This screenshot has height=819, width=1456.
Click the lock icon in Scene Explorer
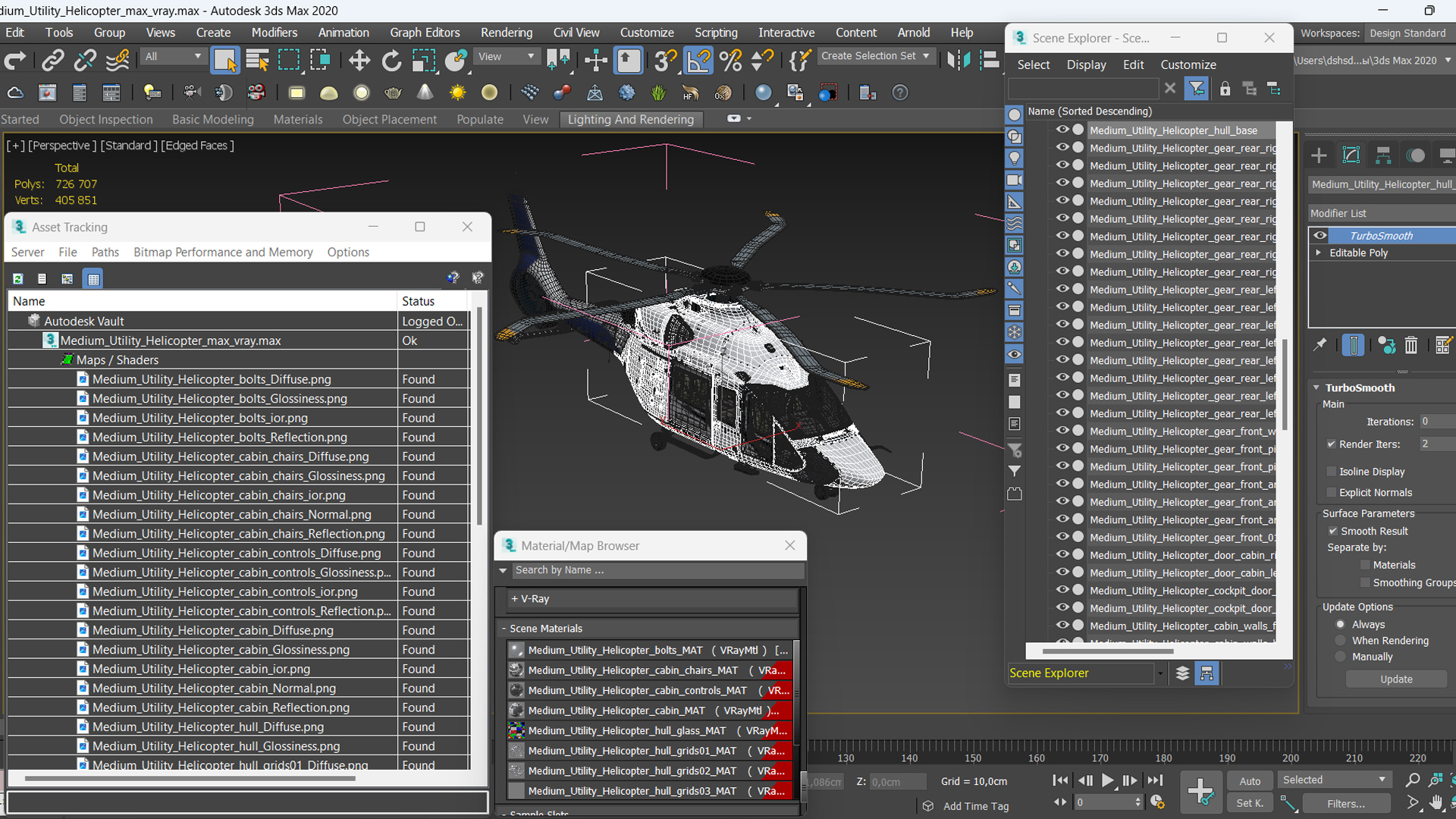click(x=1225, y=89)
